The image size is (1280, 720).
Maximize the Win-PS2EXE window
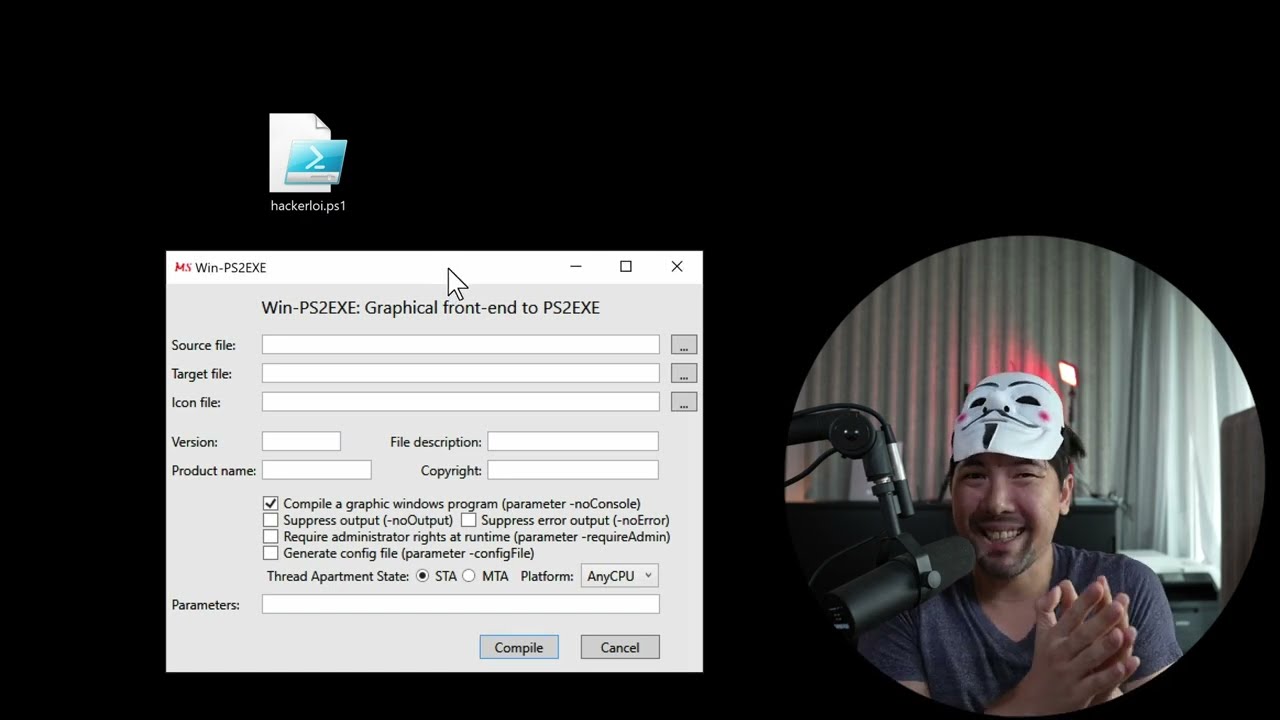626,267
